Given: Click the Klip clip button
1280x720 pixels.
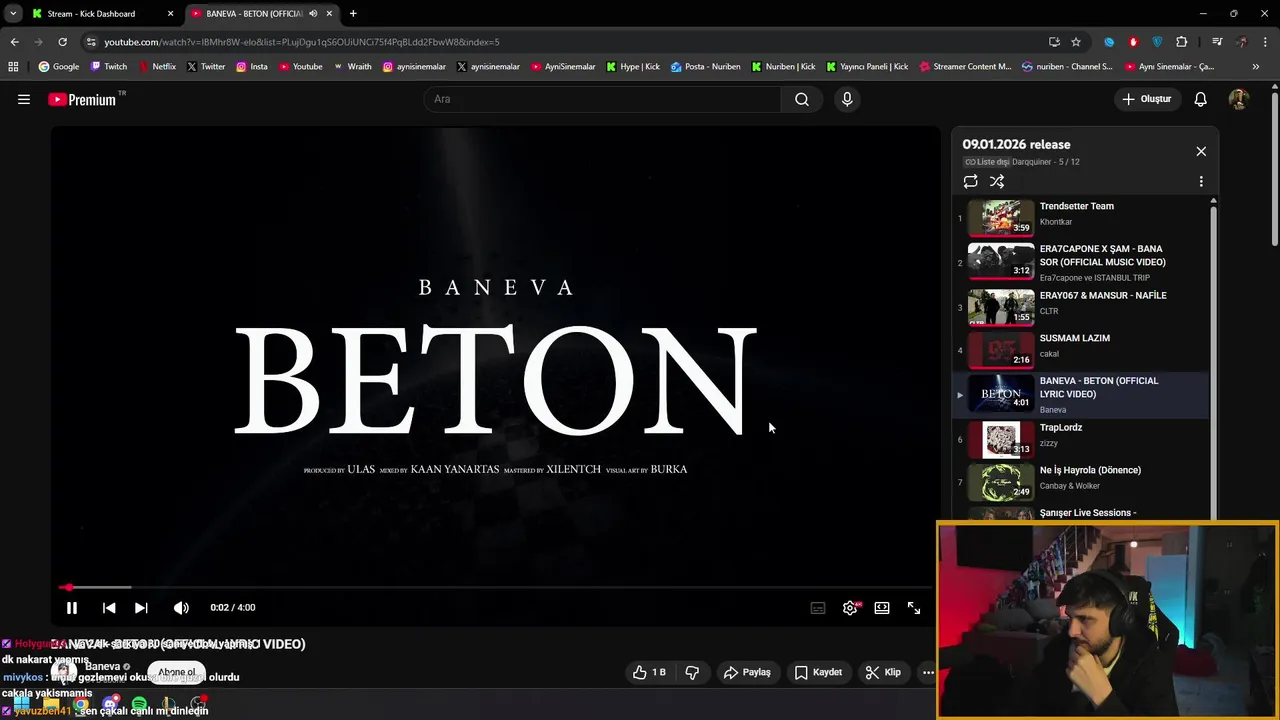Looking at the screenshot, I should tap(883, 672).
